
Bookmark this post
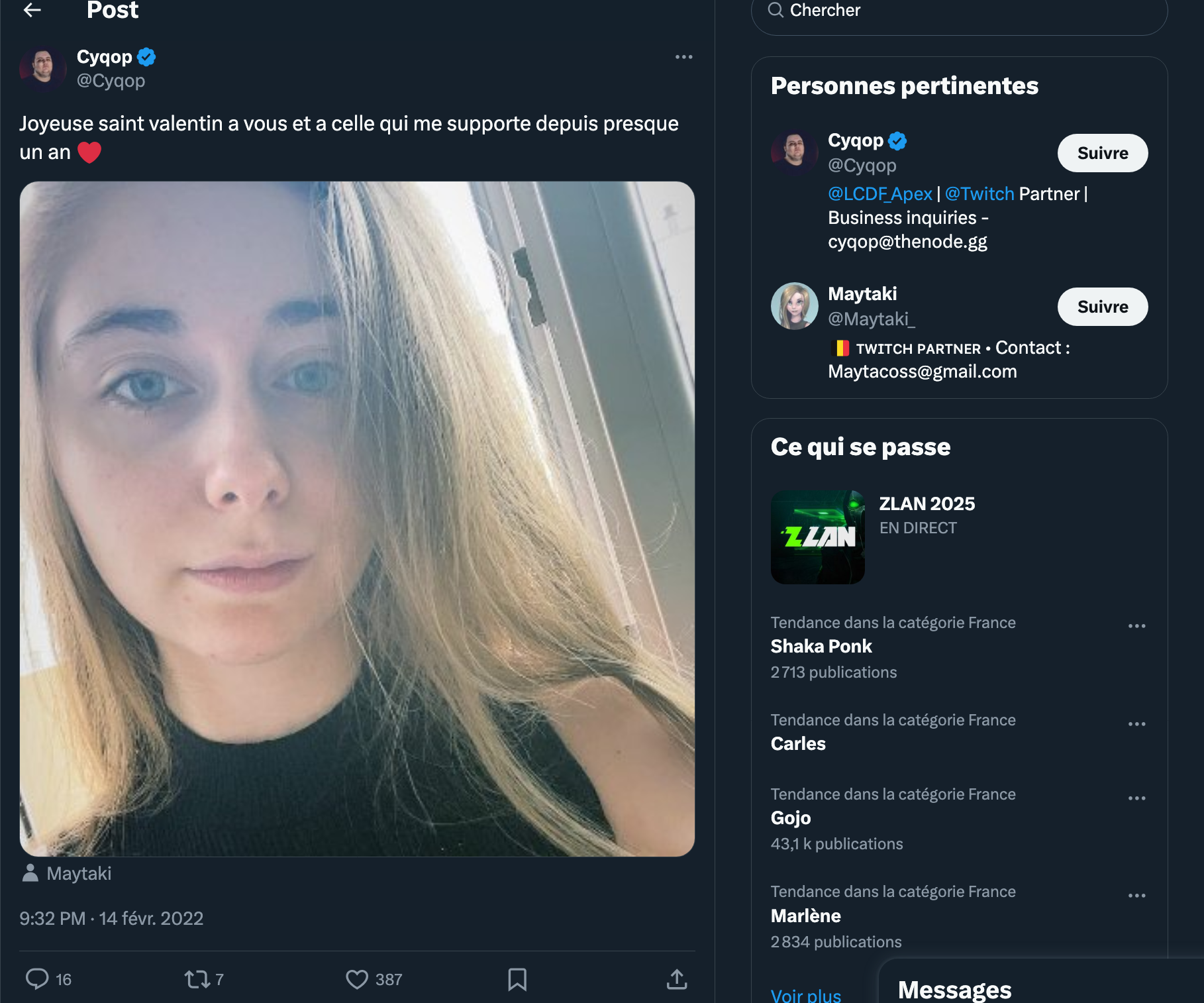click(517, 978)
